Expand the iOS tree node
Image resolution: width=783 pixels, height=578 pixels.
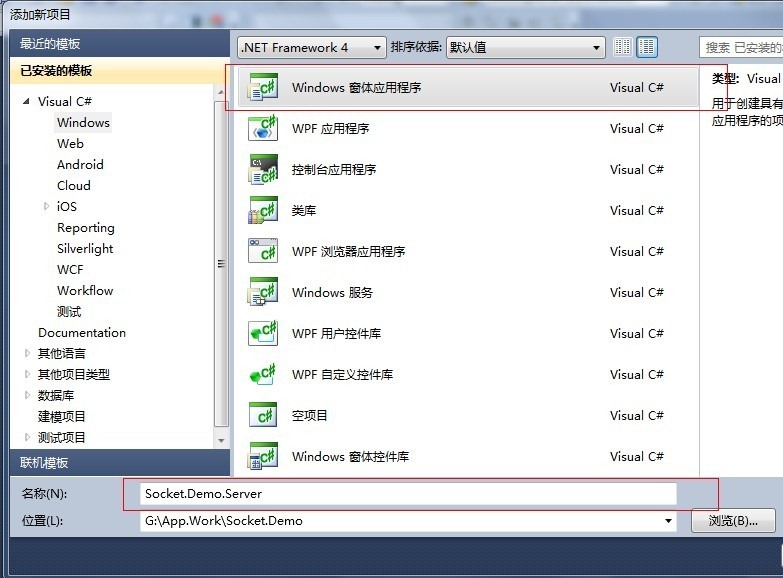point(46,206)
